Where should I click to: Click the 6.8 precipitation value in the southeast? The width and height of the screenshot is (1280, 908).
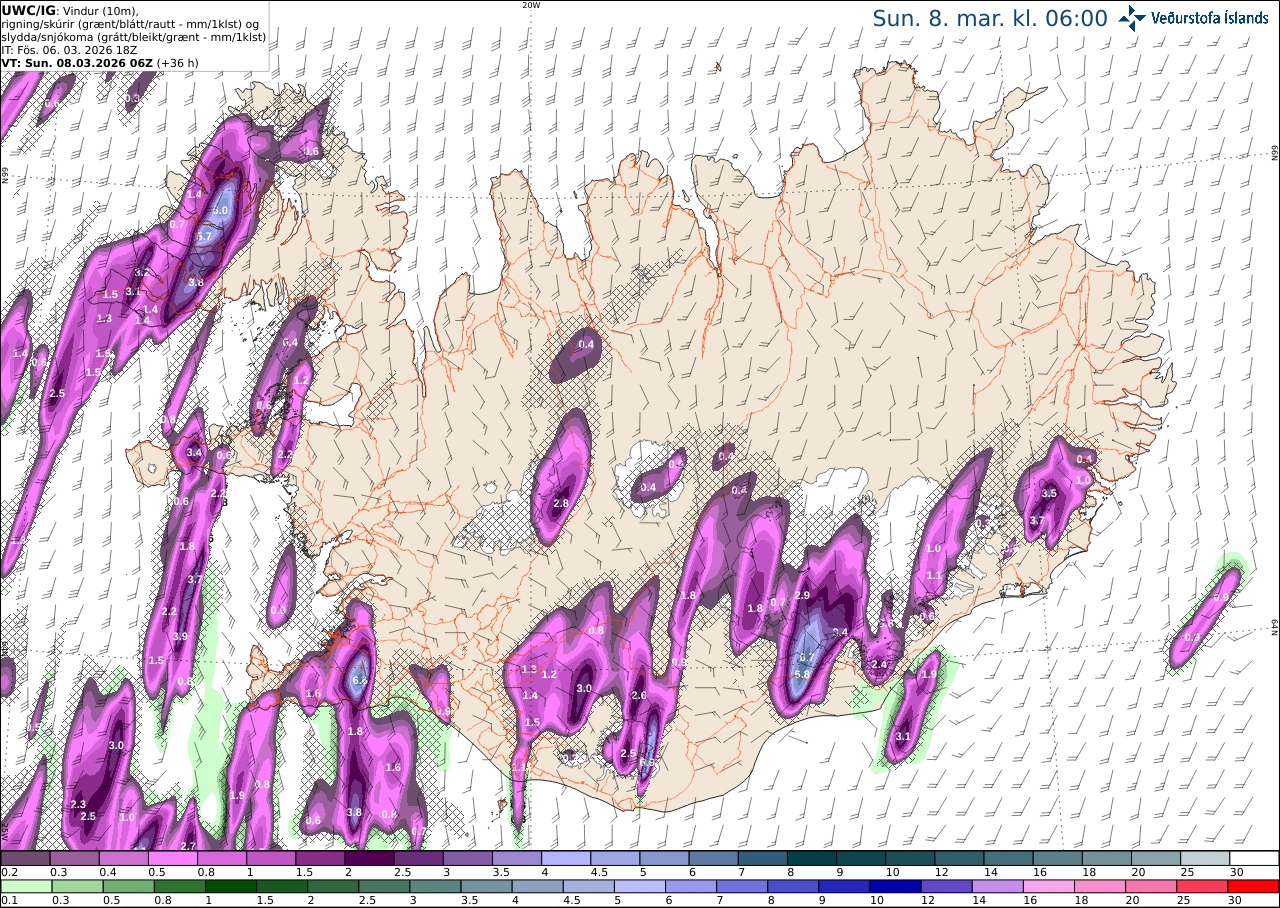click(x=802, y=674)
